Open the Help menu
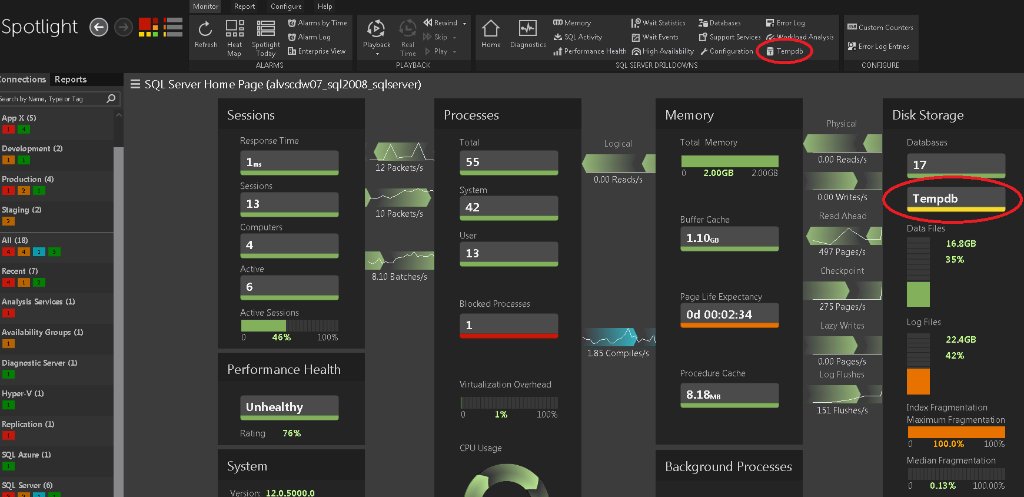The image size is (1024, 497). [x=325, y=7]
